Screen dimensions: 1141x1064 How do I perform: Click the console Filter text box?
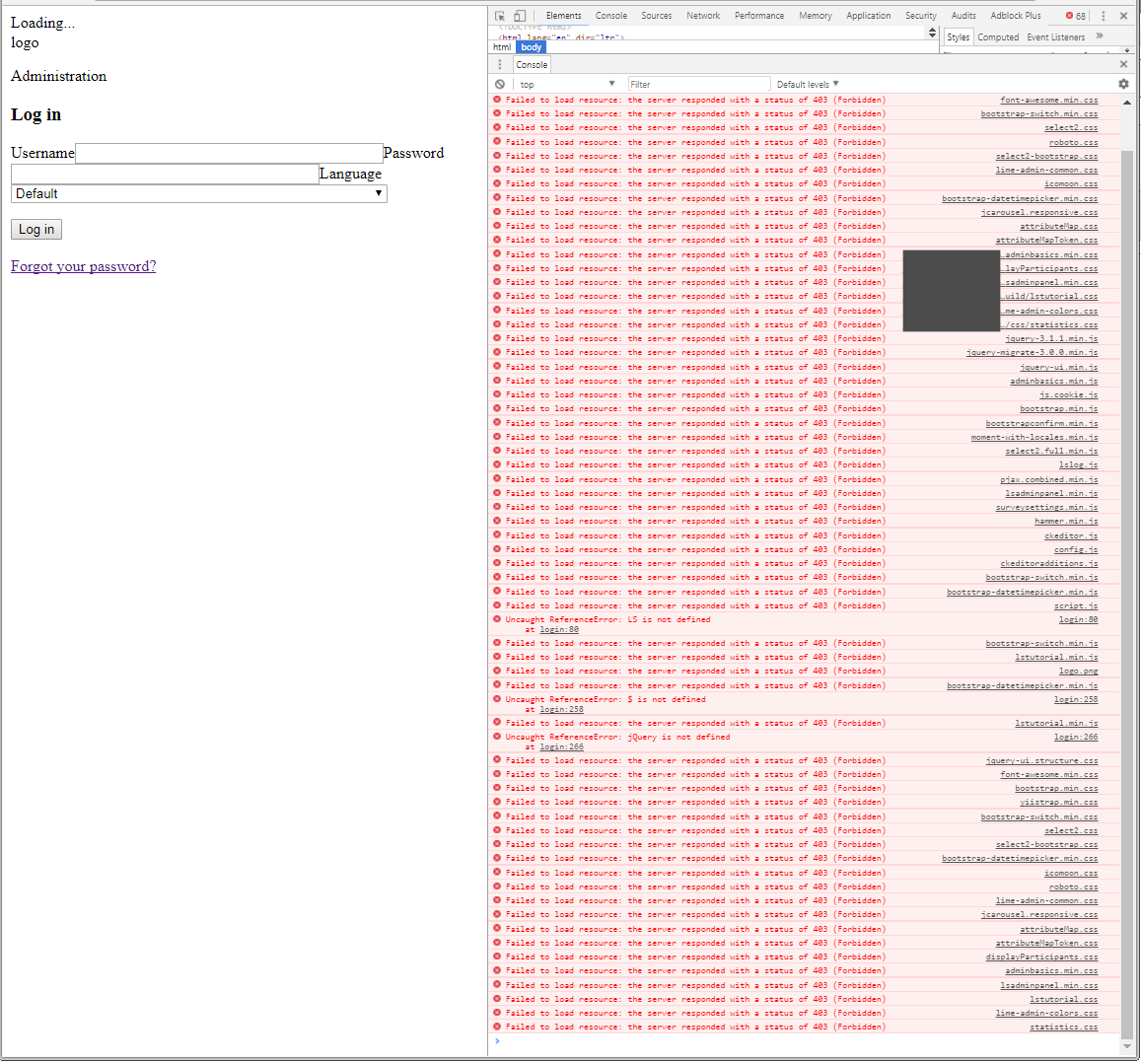[697, 85]
